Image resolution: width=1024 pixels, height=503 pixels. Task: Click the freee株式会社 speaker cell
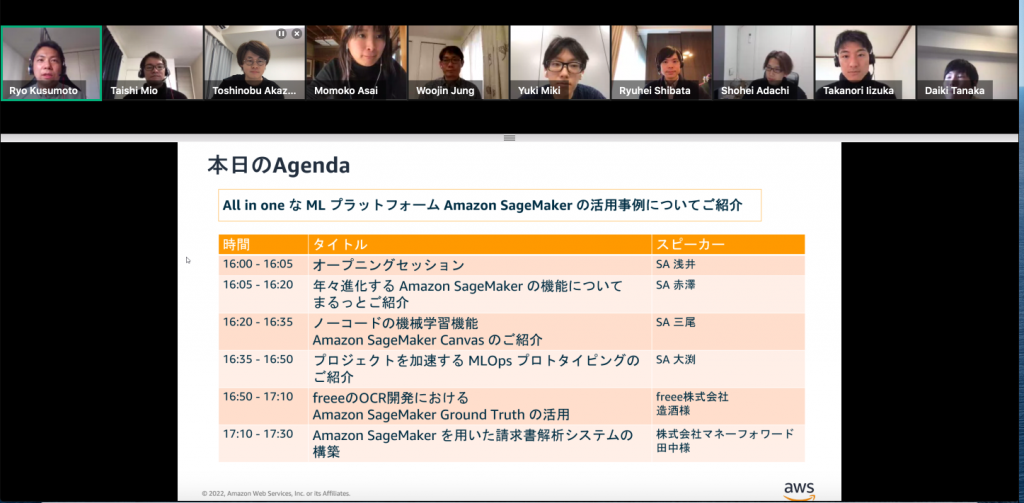tap(728, 406)
